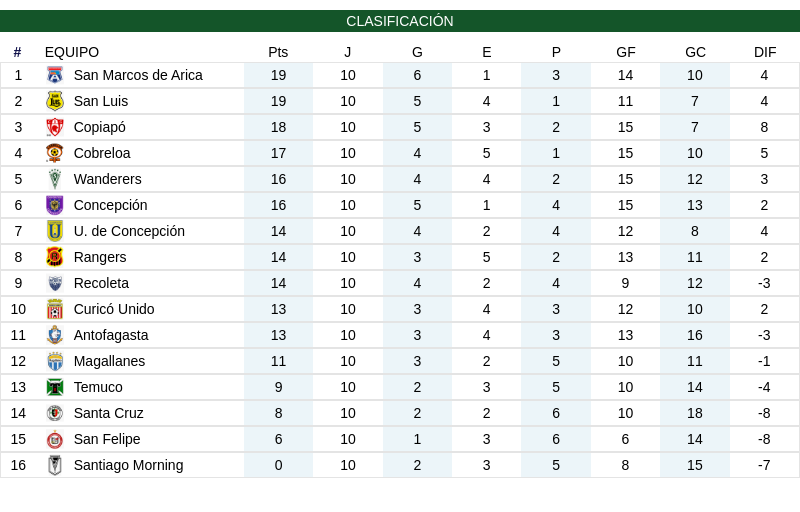Image resolution: width=800 pixels, height=512 pixels.
Task: Sort by the DIF column header
Action: 765,52
